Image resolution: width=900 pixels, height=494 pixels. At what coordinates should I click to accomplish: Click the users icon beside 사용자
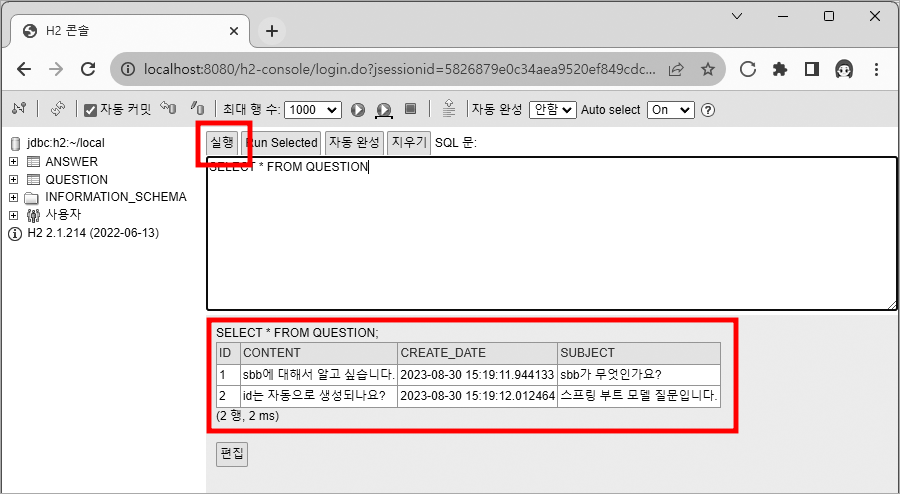pos(32,215)
